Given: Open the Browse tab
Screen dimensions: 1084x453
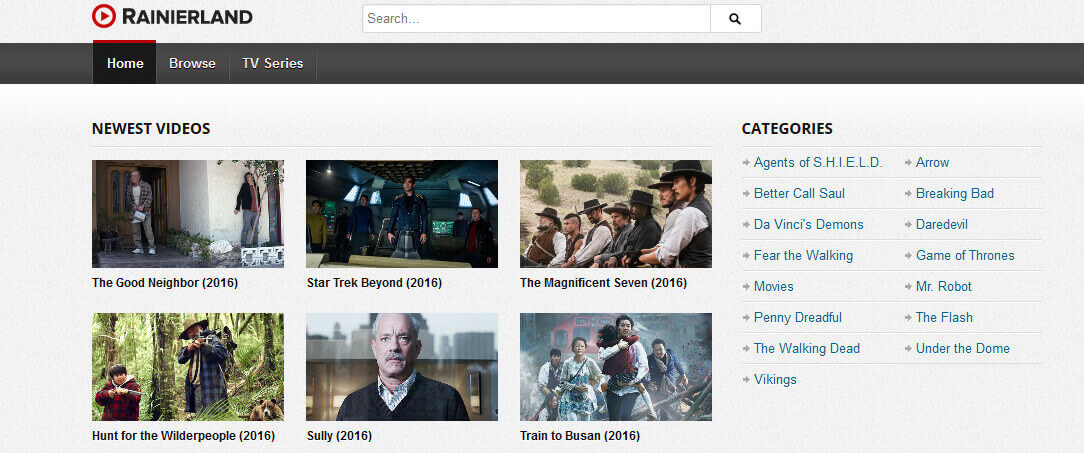Looking at the screenshot, I should tap(192, 63).
